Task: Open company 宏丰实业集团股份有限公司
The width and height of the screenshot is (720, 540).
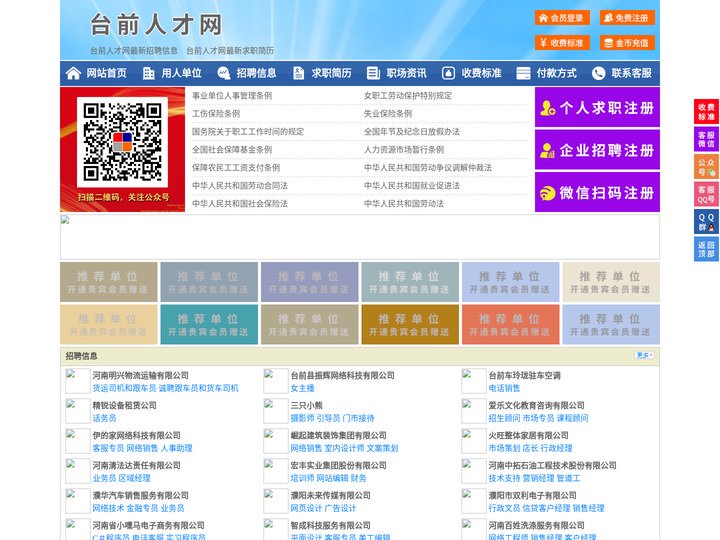Action: (338, 466)
